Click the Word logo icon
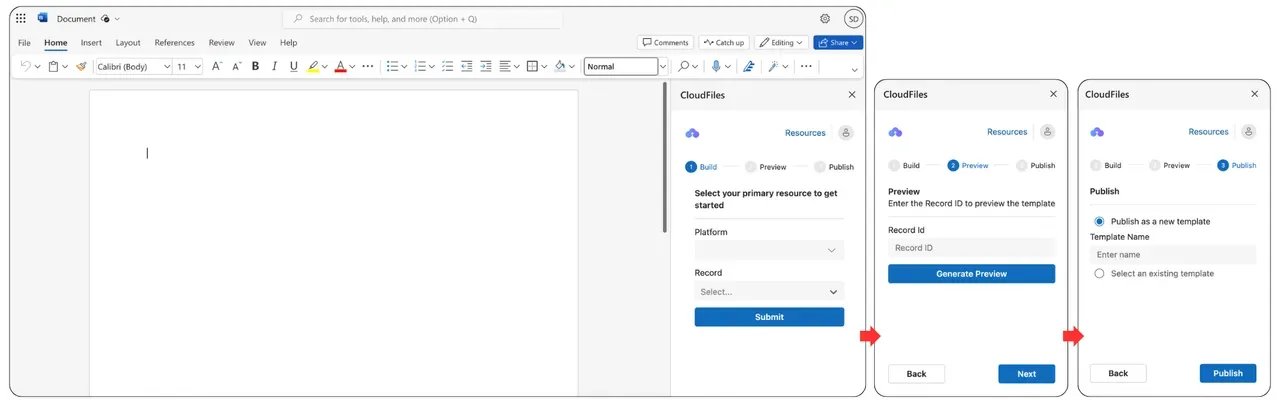Viewport: 1280px width, 403px height. pos(42,18)
